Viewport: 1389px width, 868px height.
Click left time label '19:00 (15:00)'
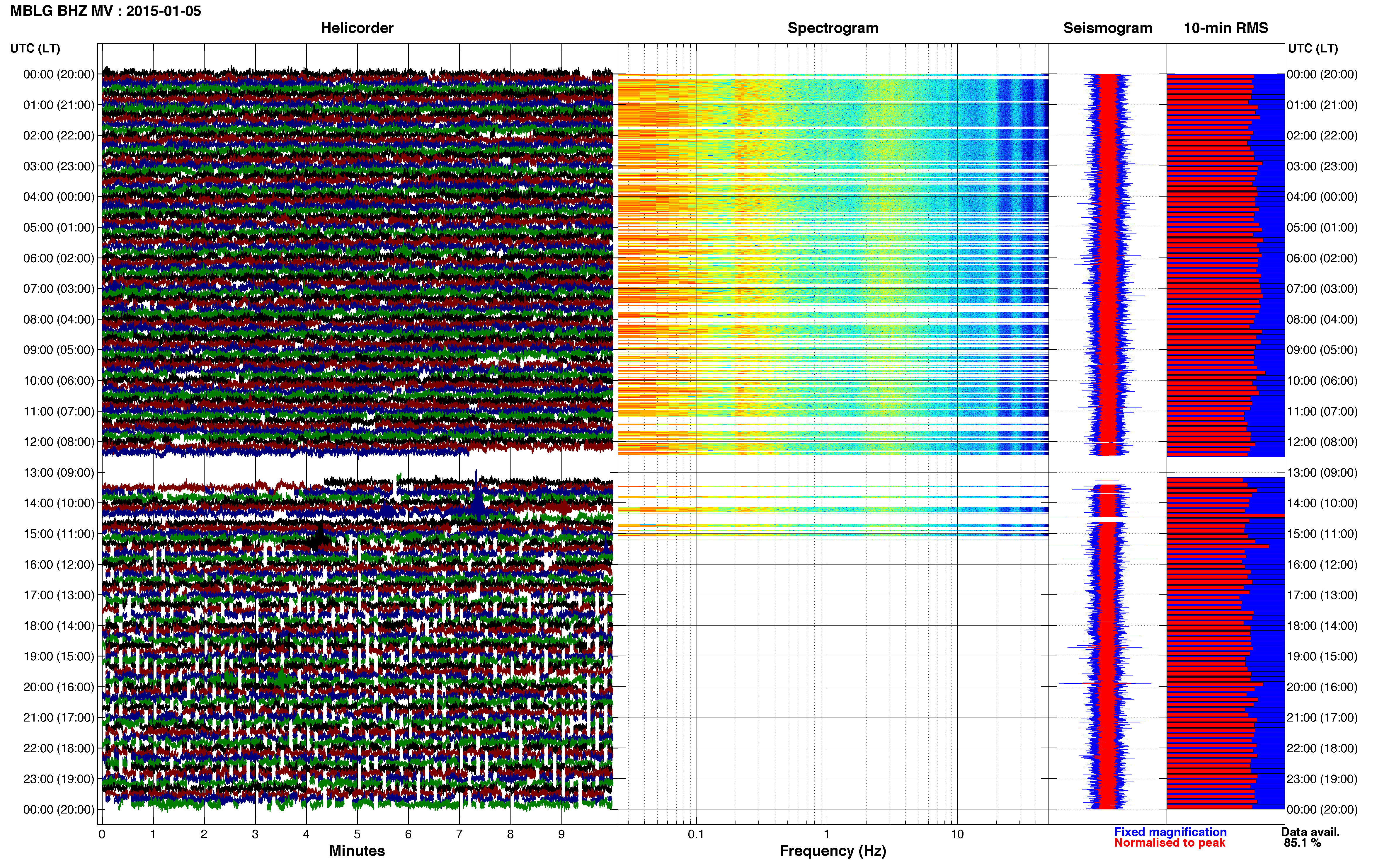click(59, 656)
